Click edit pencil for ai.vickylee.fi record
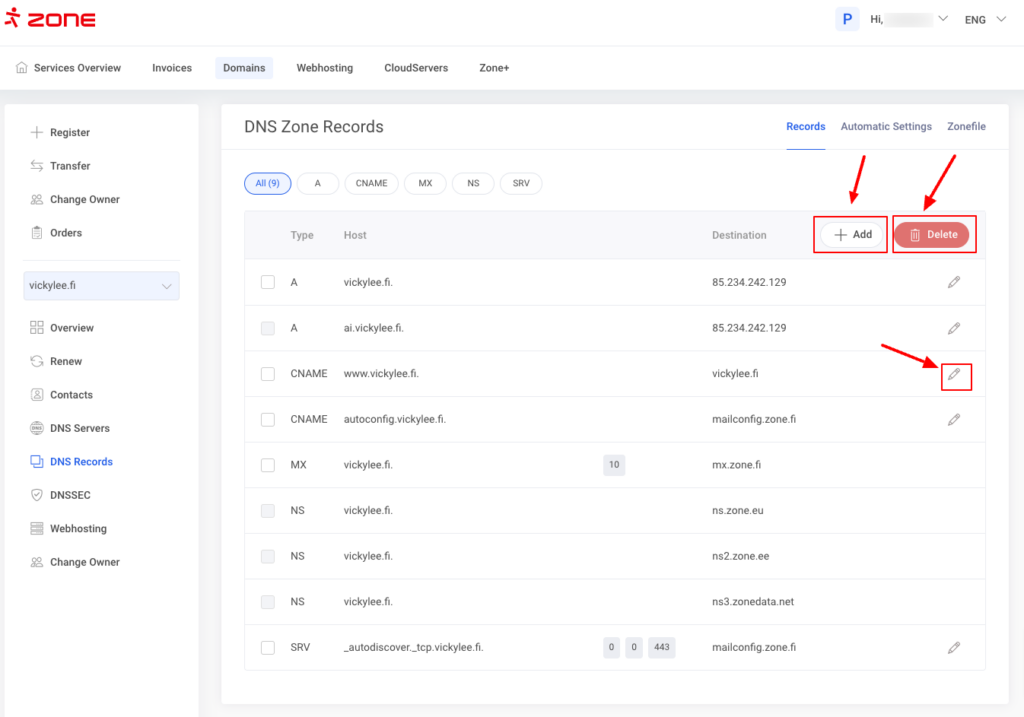The height and width of the screenshot is (717, 1024). point(954,328)
